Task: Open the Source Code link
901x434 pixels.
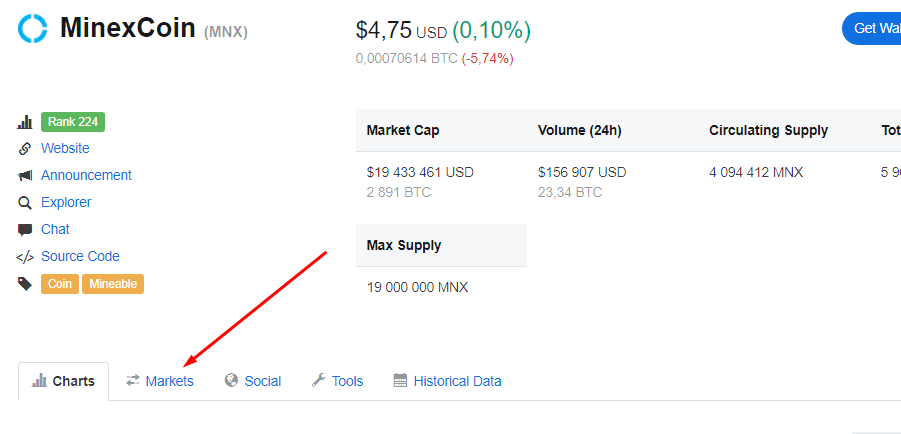Action: point(80,256)
